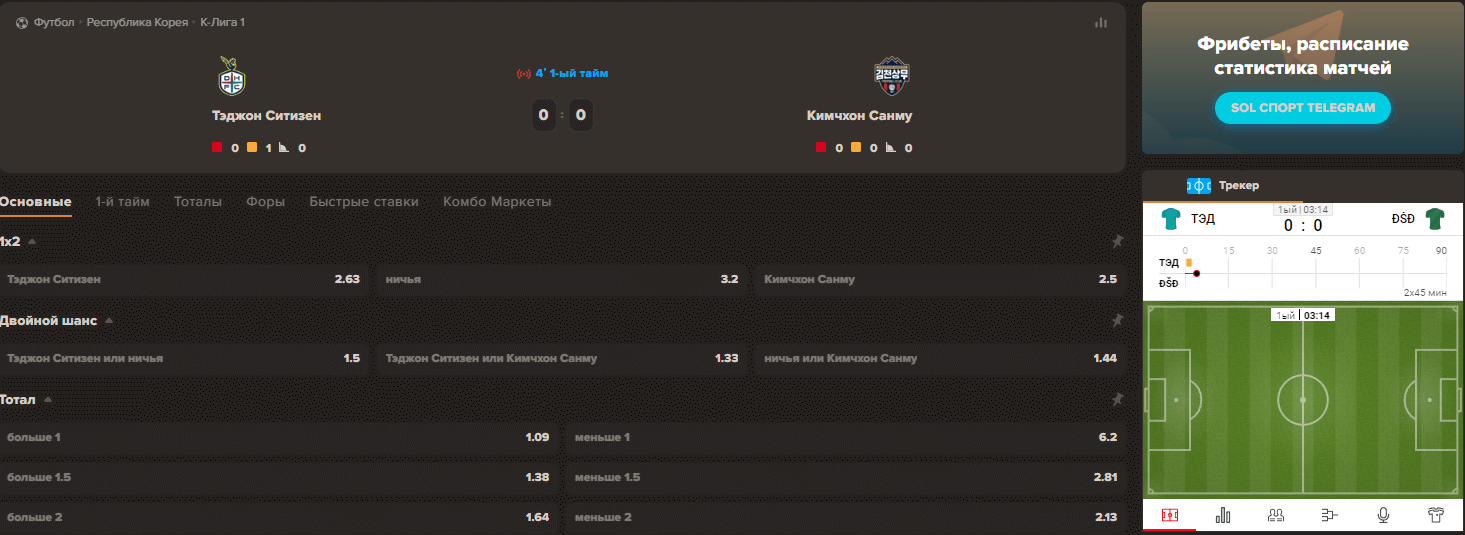Go to Футбол in breadcrumb
The height and width of the screenshot is (535, 1465).
(54, 22)
